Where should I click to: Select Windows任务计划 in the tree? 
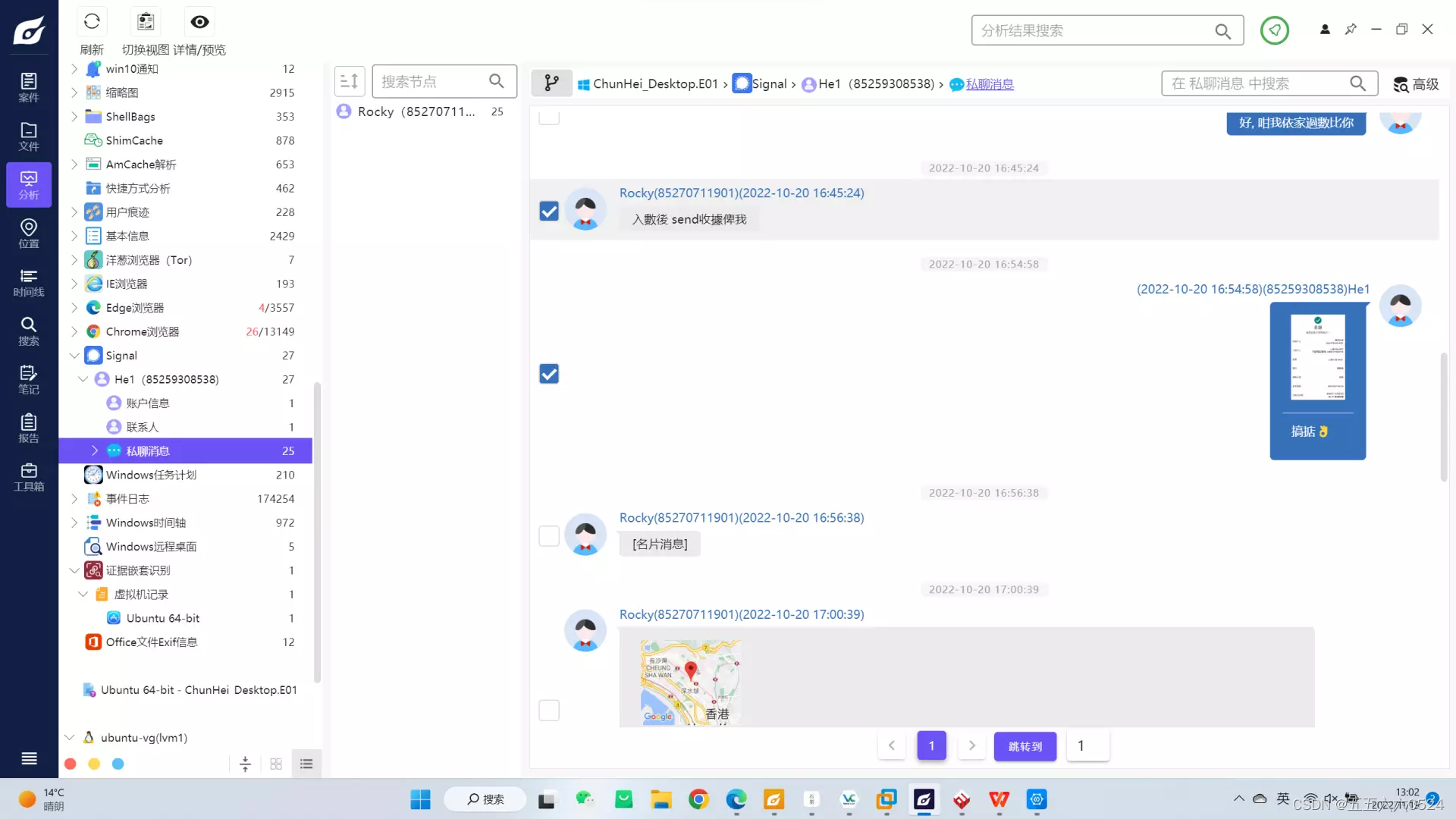[151, 475]
